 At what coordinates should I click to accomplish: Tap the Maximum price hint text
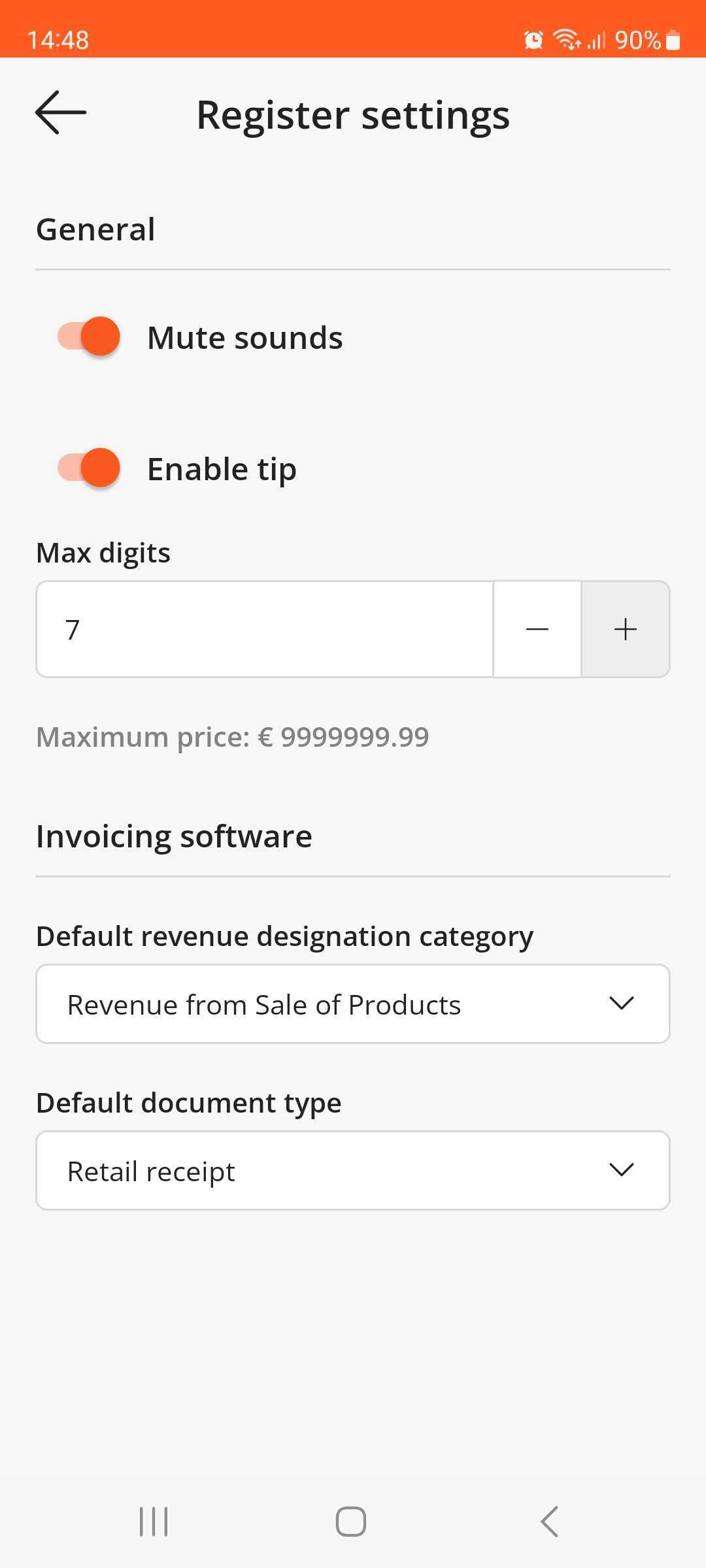click(x=232, y=737)
